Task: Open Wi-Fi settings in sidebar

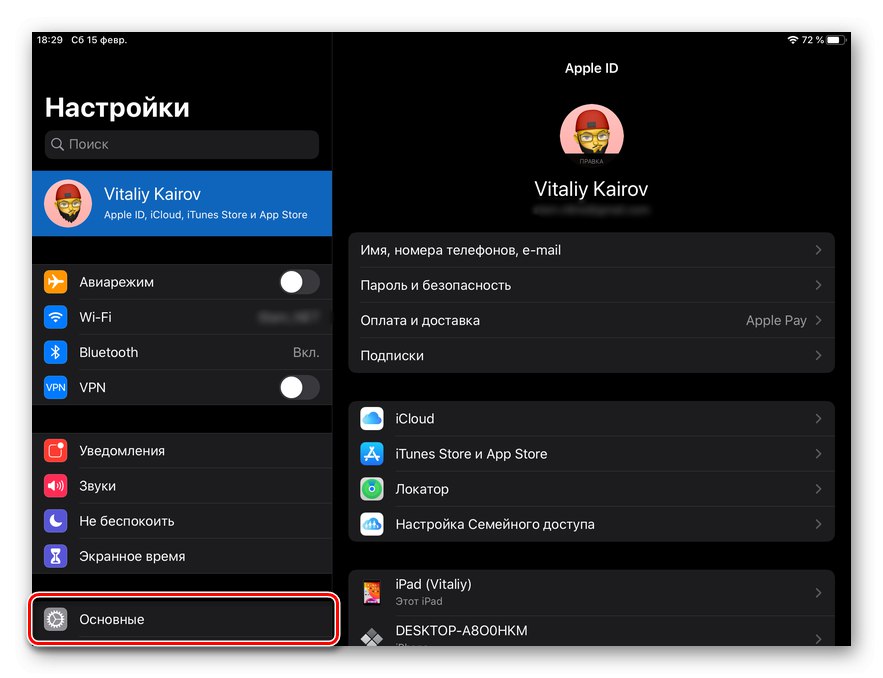Action: [182, 317]
